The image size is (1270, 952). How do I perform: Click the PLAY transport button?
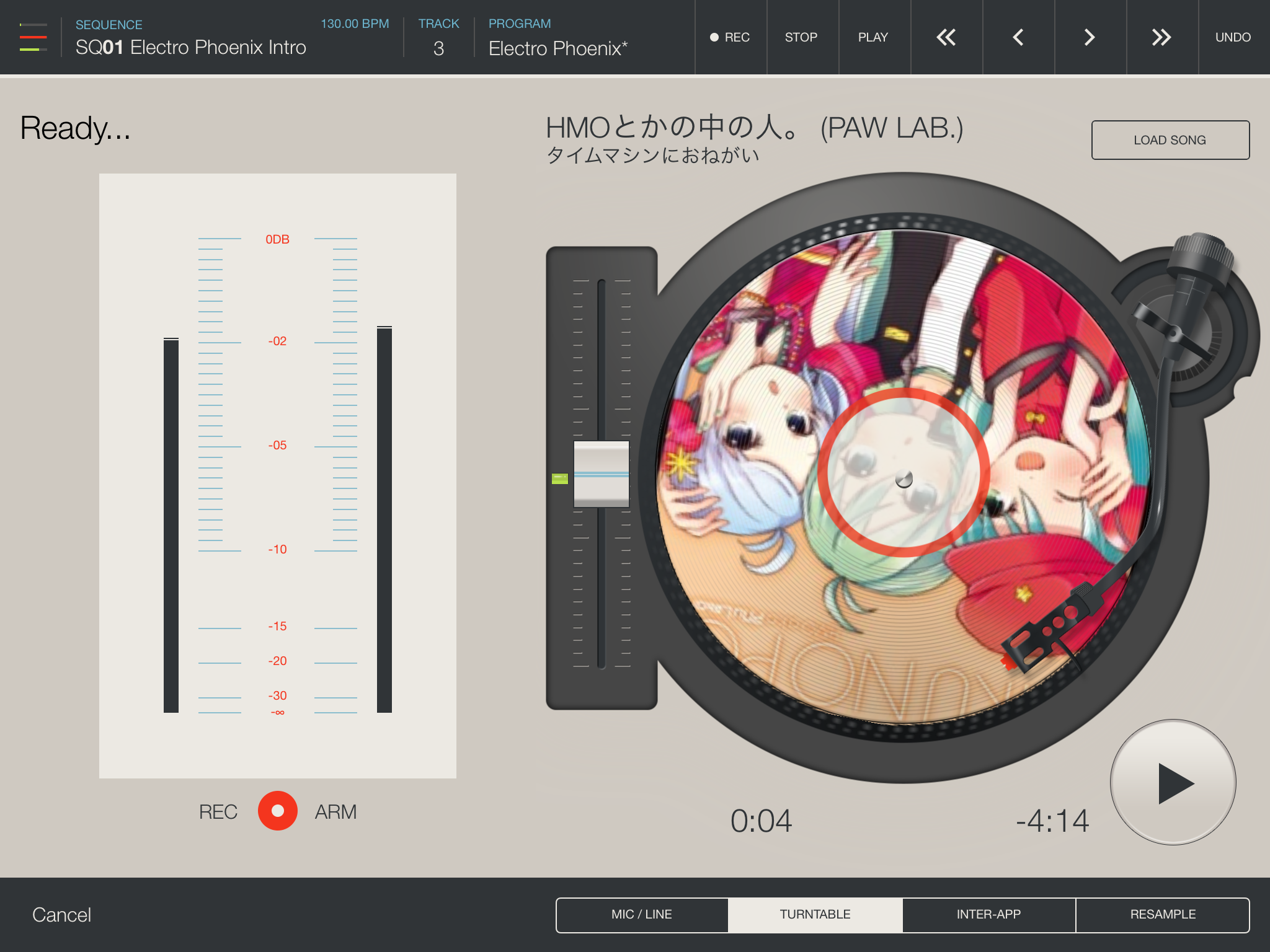click(x=874, y=37)
